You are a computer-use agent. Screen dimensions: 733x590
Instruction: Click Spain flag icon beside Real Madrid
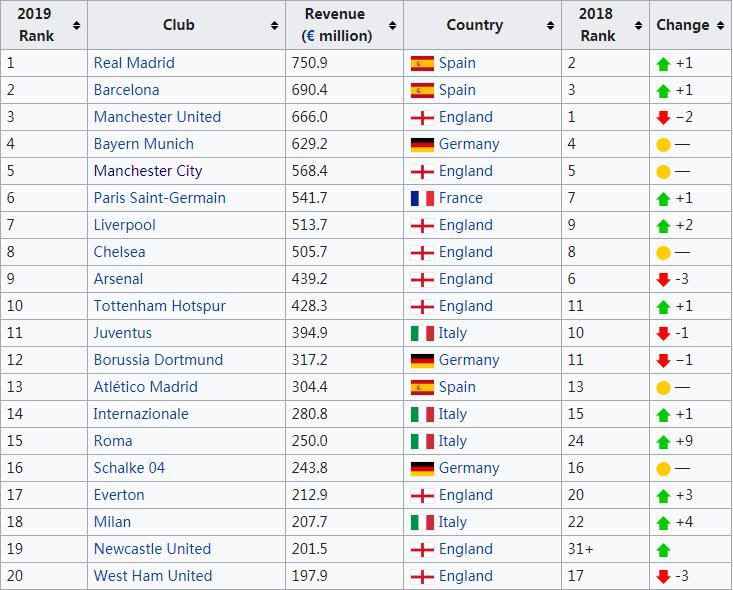pyautogui.click(x=422, y=63)
